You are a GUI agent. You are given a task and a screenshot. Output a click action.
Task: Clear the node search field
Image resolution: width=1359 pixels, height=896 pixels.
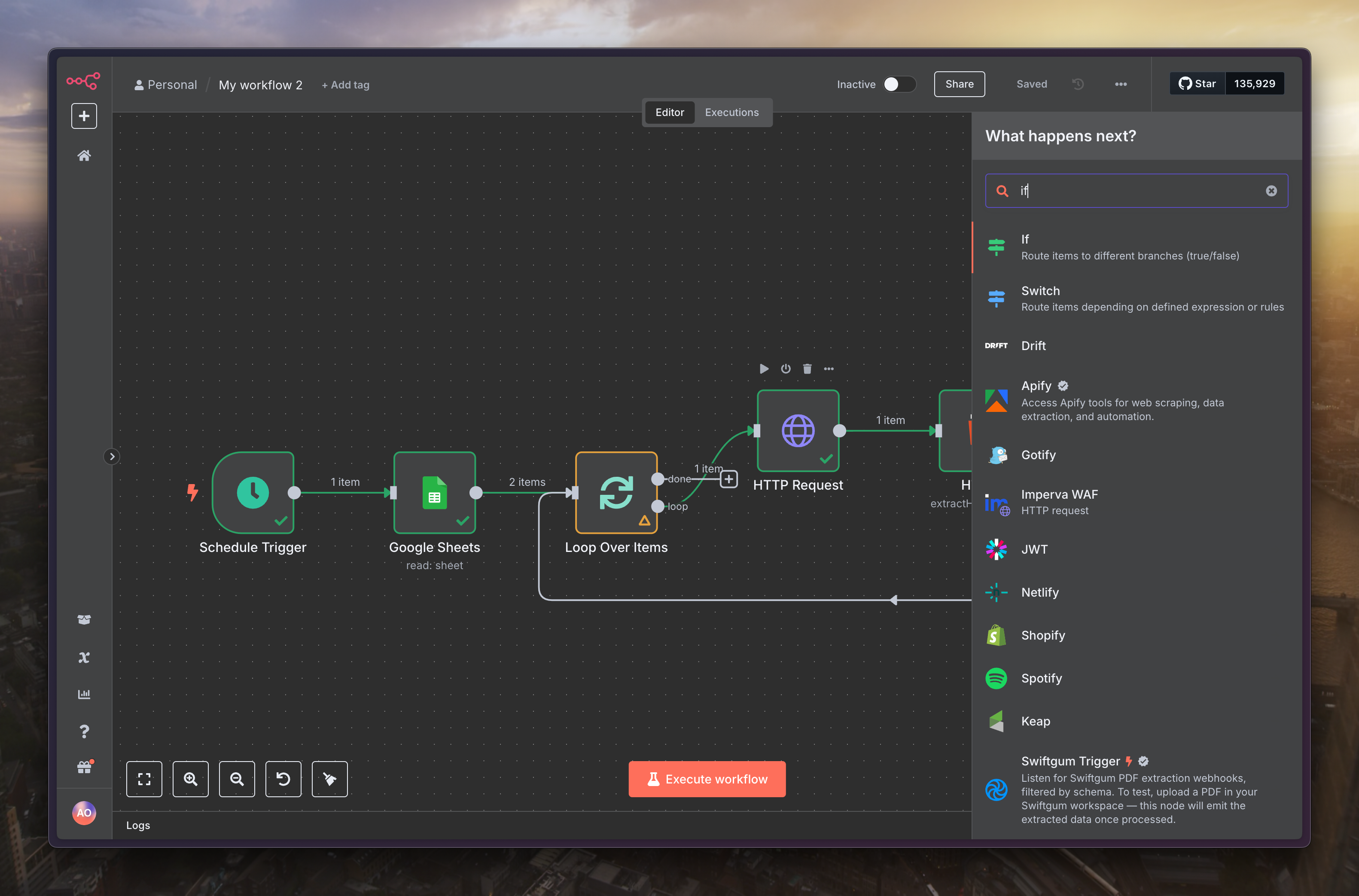click(1271, 191)
